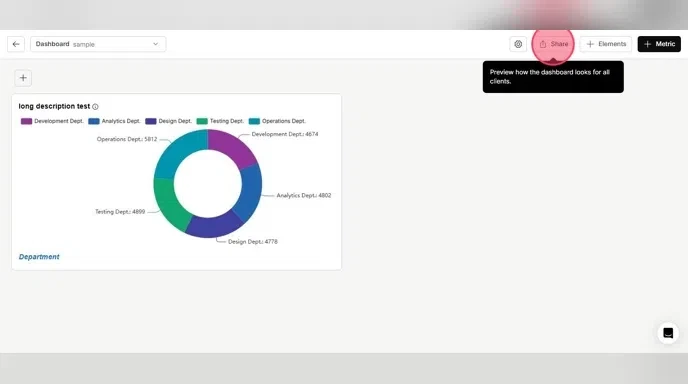Toggle Testing Dept. legend swatch
The width and height of the screenshot is (688, 384).
[x=202, y=121]
